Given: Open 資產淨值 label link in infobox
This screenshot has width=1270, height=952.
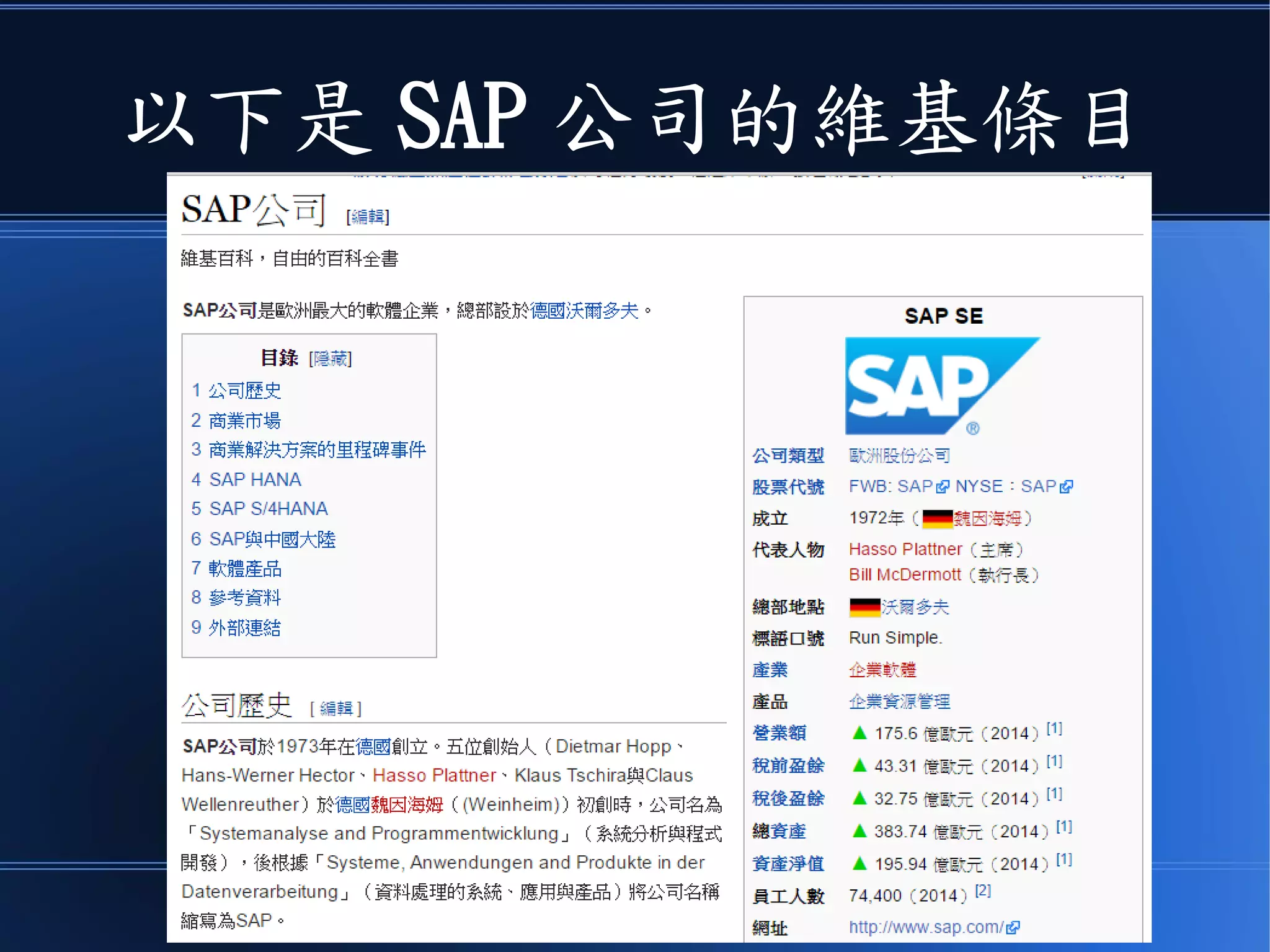Looking at the screenshot, I should pos(788,863).
